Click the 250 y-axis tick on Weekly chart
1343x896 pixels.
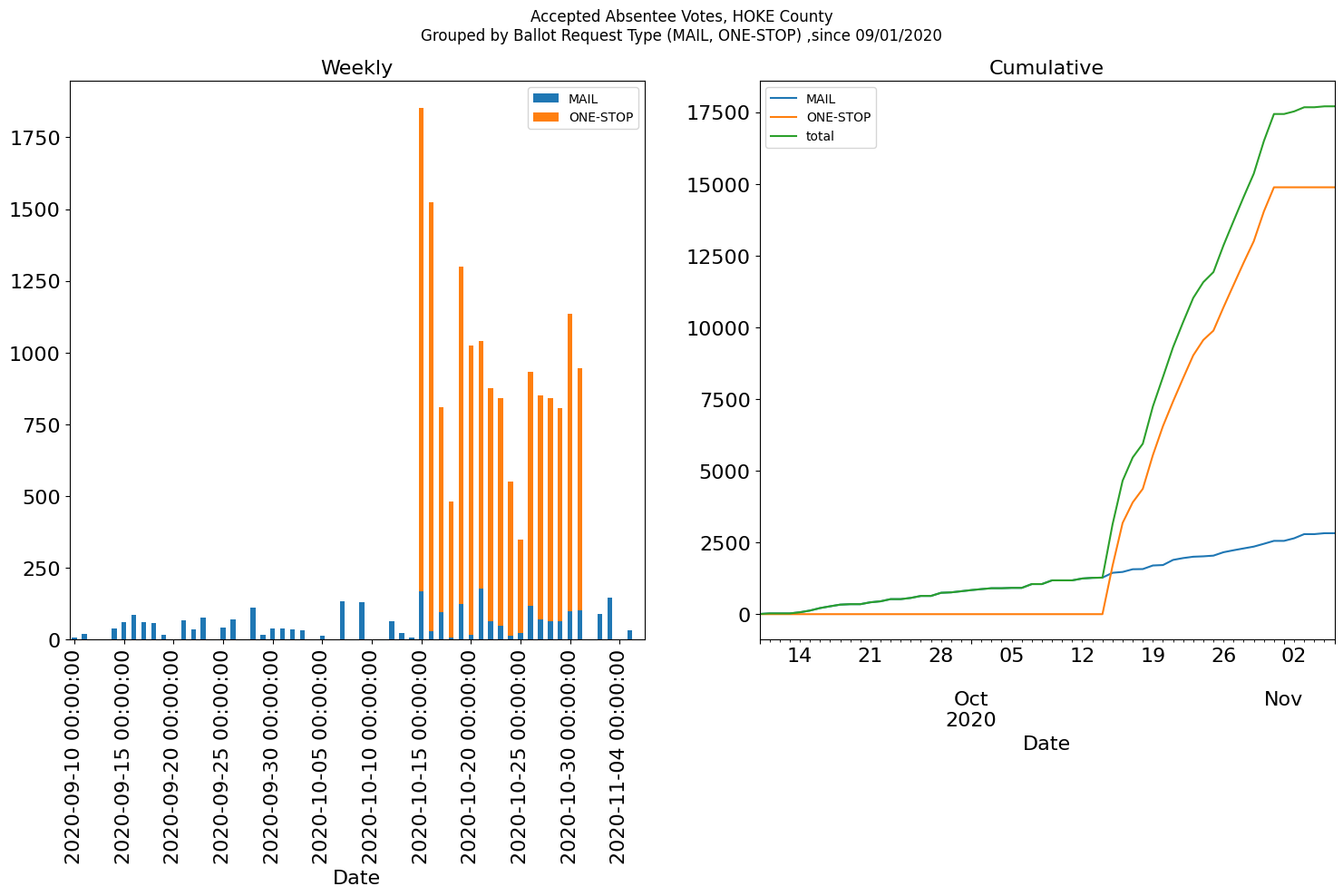tap(41, 569)
